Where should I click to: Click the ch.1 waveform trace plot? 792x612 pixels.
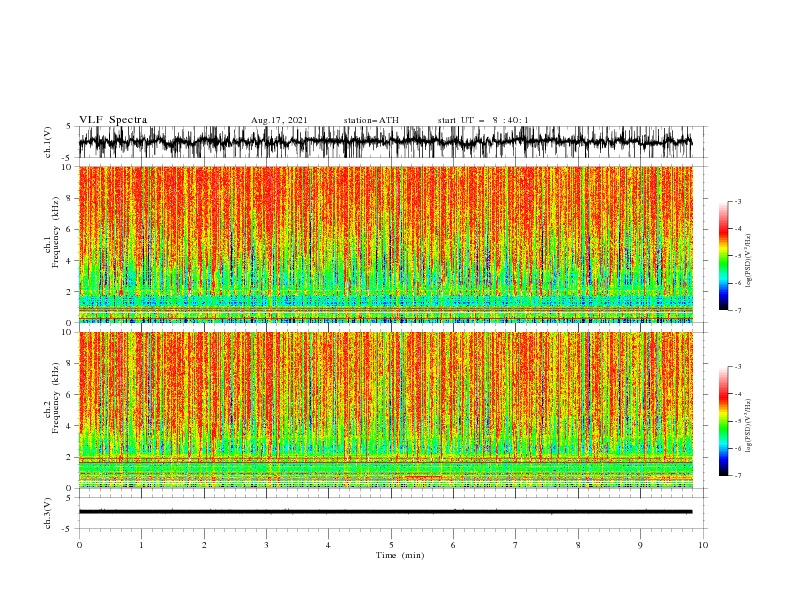coord(385,142)
